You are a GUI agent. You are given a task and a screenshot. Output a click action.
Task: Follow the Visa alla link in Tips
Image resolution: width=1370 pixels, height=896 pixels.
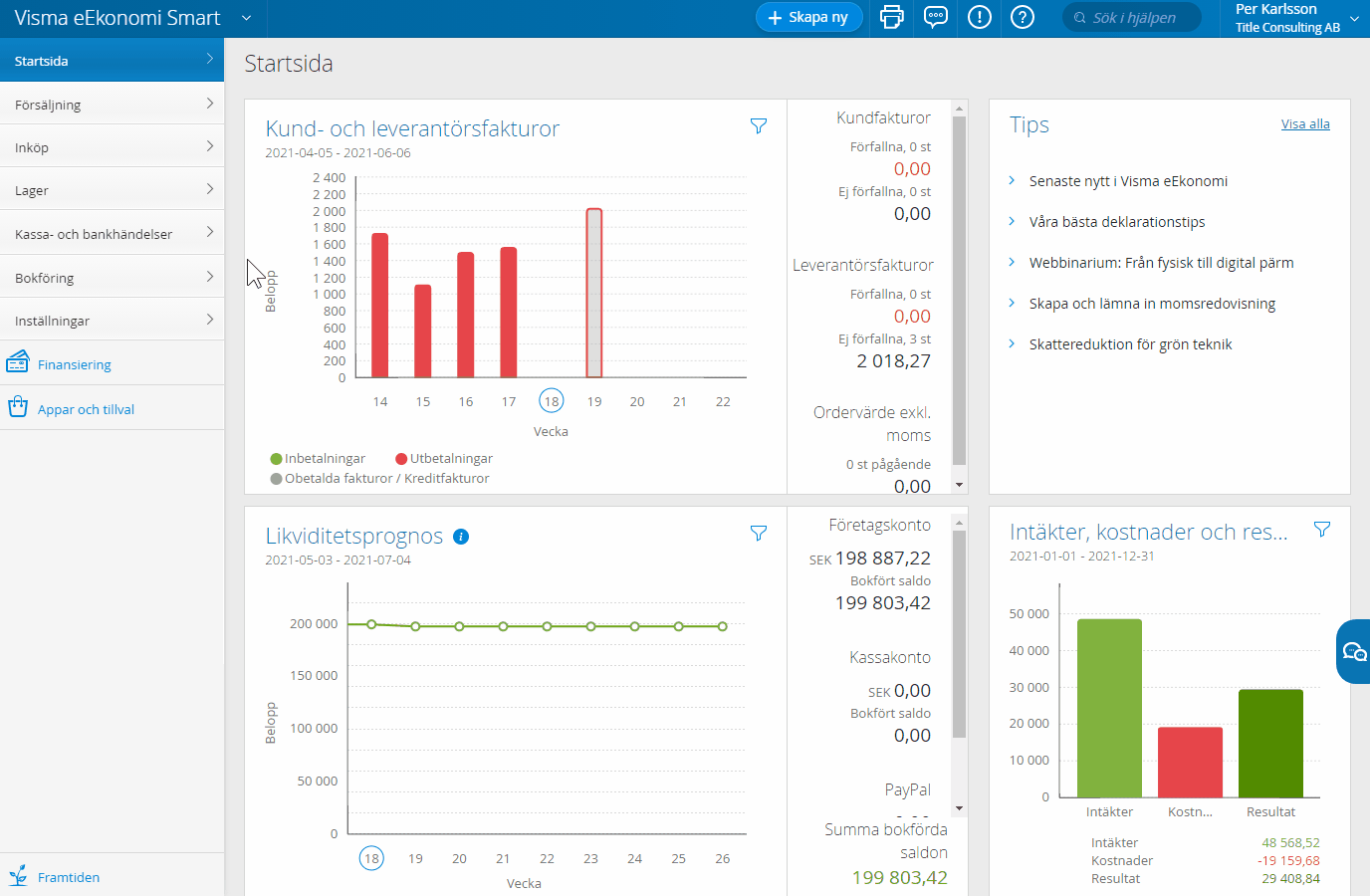(x=1305, y=123)
